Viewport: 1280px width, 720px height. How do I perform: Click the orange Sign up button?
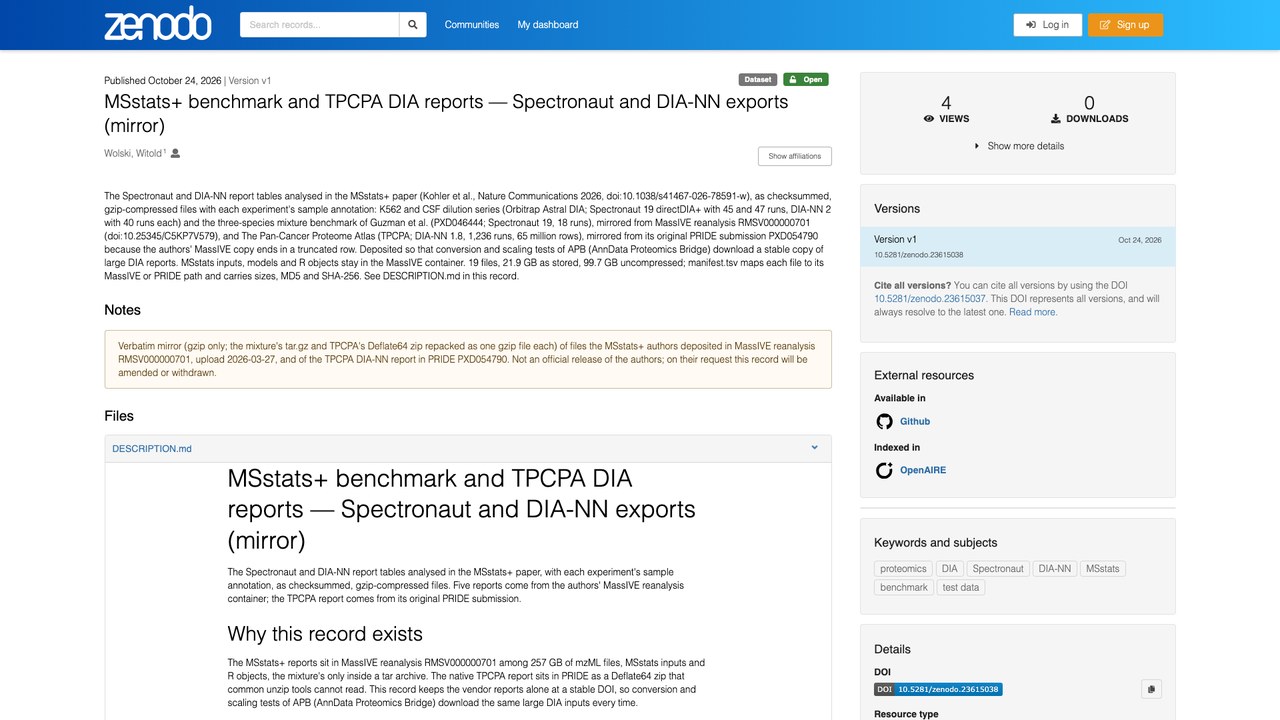pyautogui.click(x=1125, y=25)
